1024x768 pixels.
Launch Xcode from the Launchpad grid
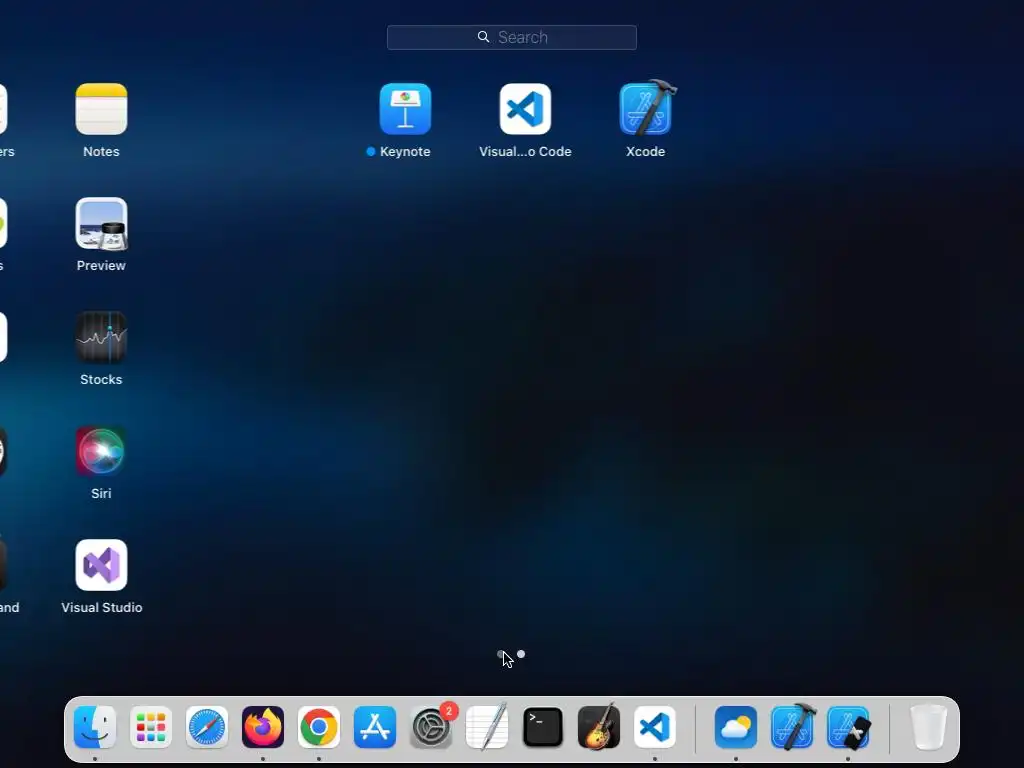[645, 108]
